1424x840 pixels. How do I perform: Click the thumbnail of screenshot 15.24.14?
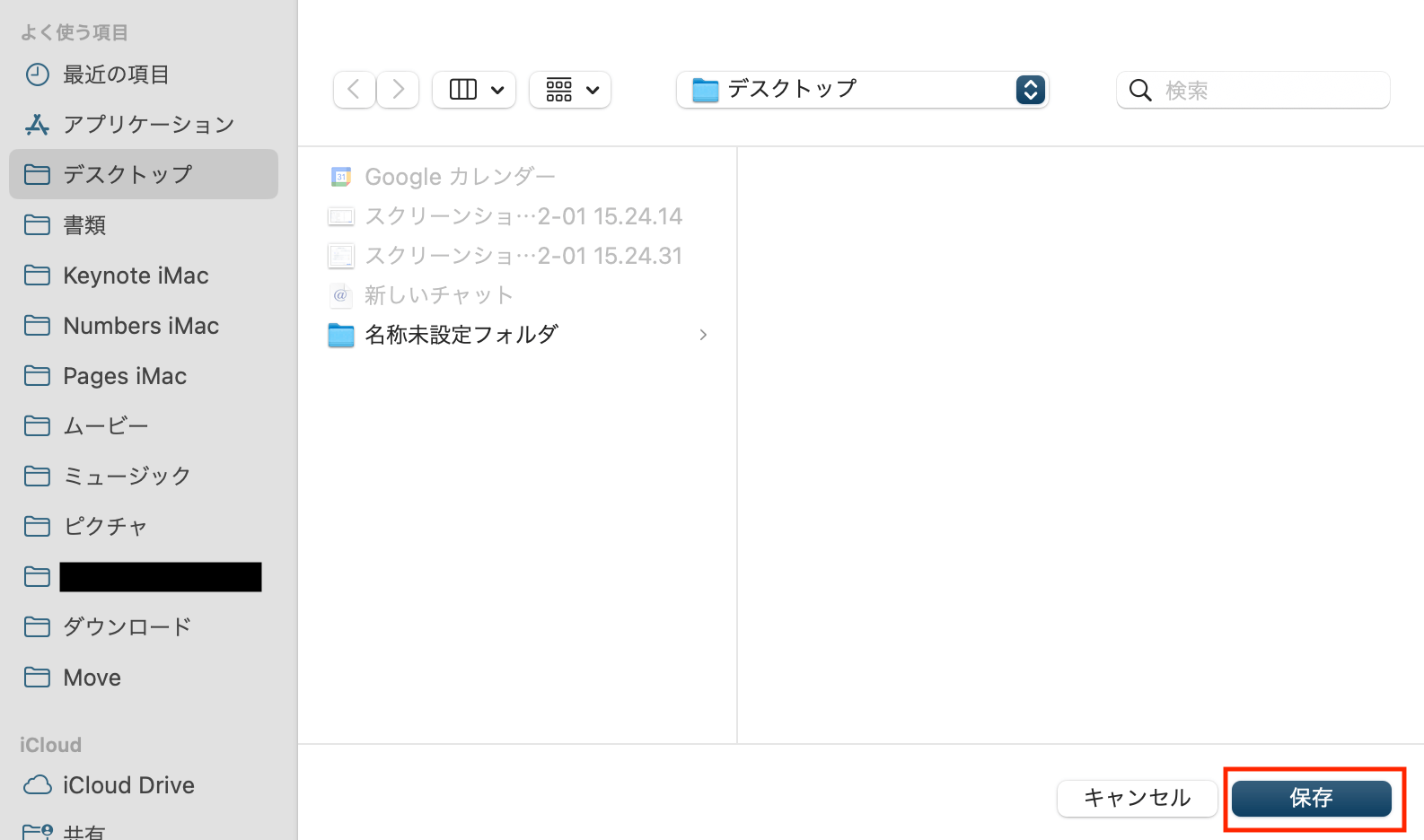[x=341, y=216]
